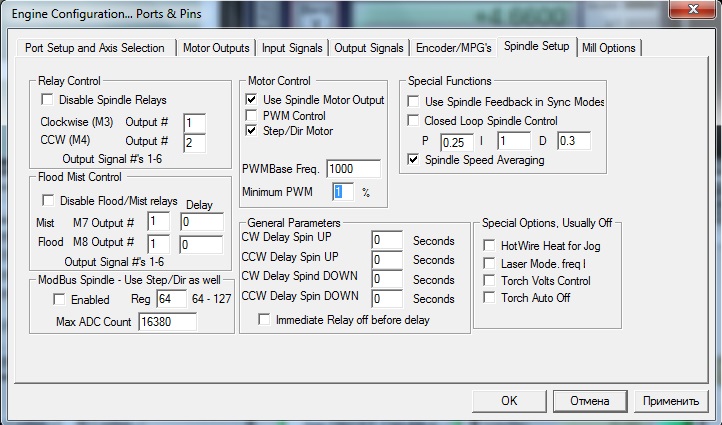This screenshot has width=722, height=425.
Task: Toggle Use Spindle Motor Output checkbox
Action: tap(251, 100)
